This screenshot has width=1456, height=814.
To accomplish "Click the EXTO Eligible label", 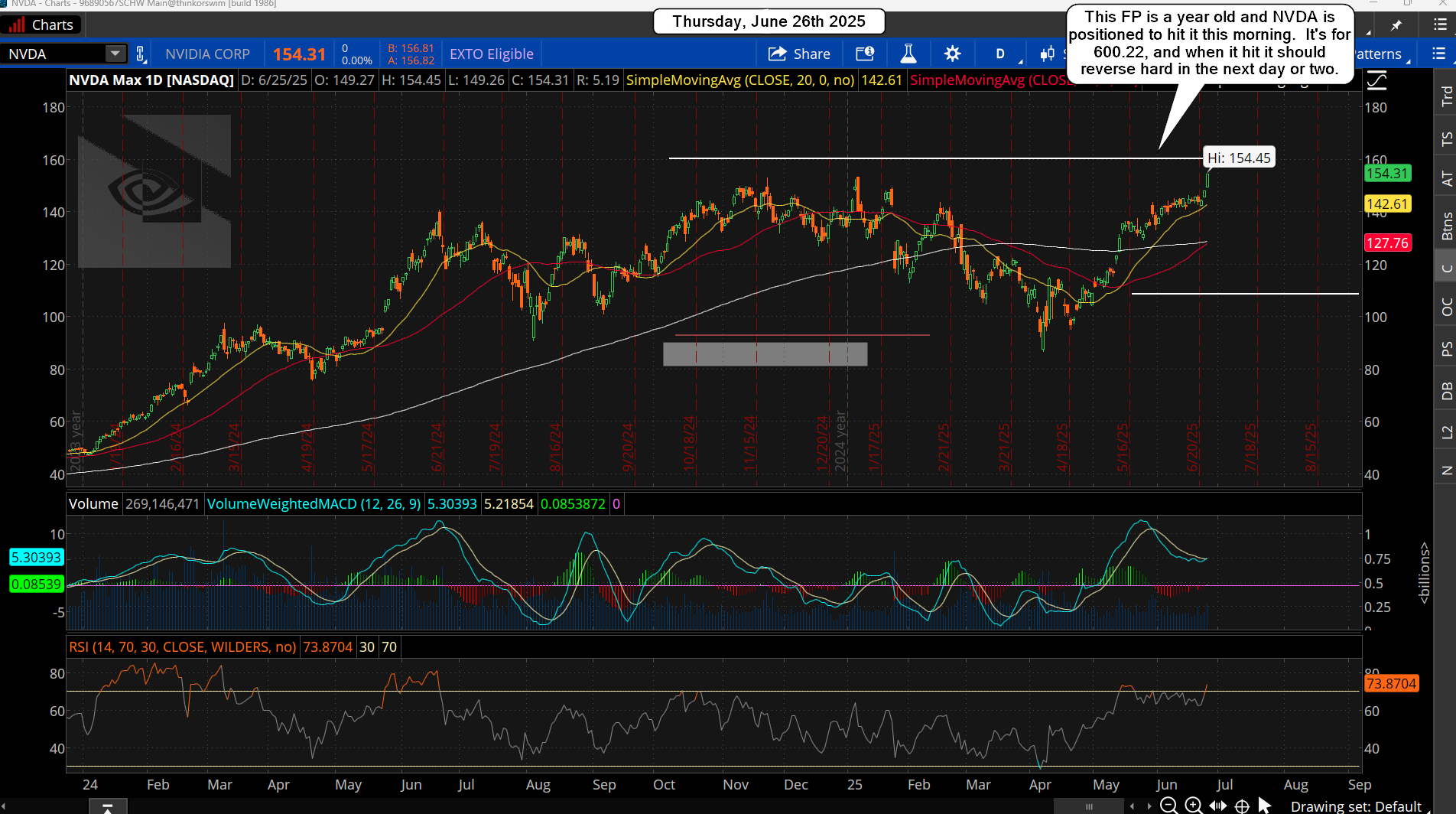I will click(x=491, y=54).
